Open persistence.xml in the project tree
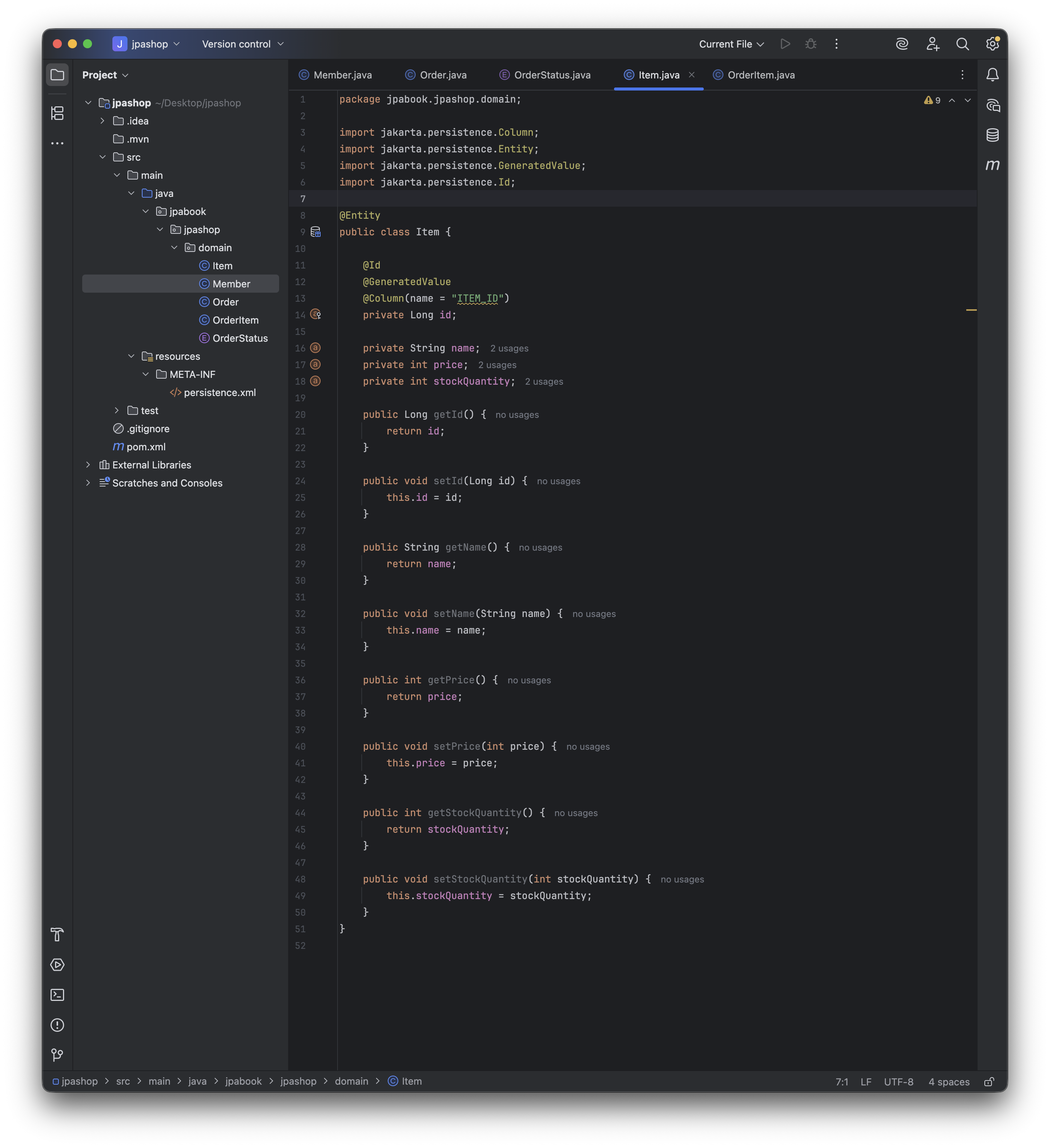 pos(219,392)
